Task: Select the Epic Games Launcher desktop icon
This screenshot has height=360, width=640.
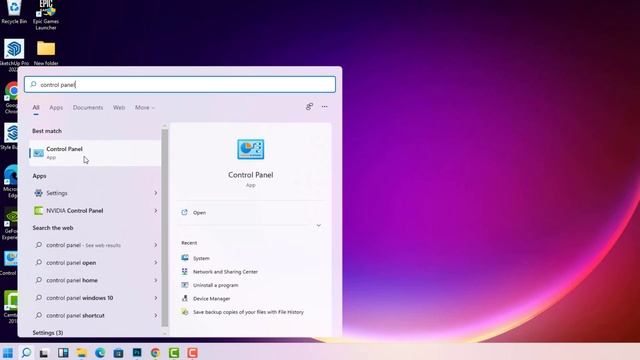Action: point(46,15)
